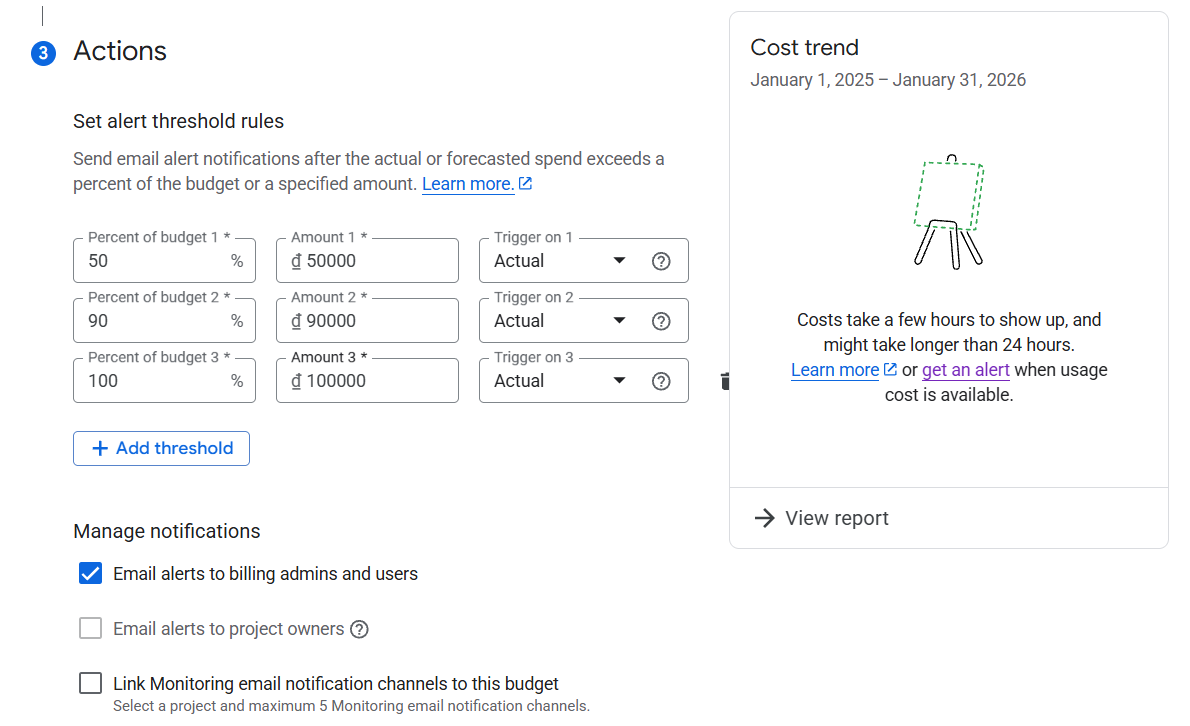1190x726 pixels.
Task: Click the Percent of budget 1 field
Action: click(x=155, y=261)
